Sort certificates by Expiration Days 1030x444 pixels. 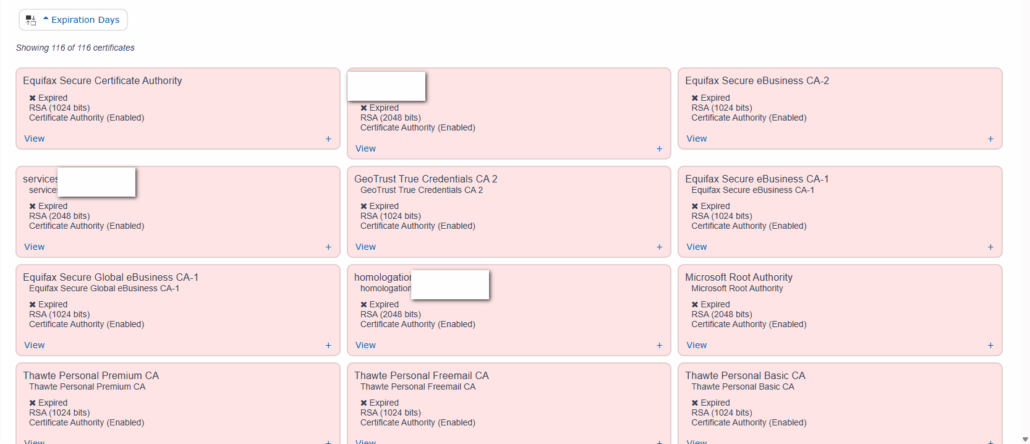click(81, 20)
